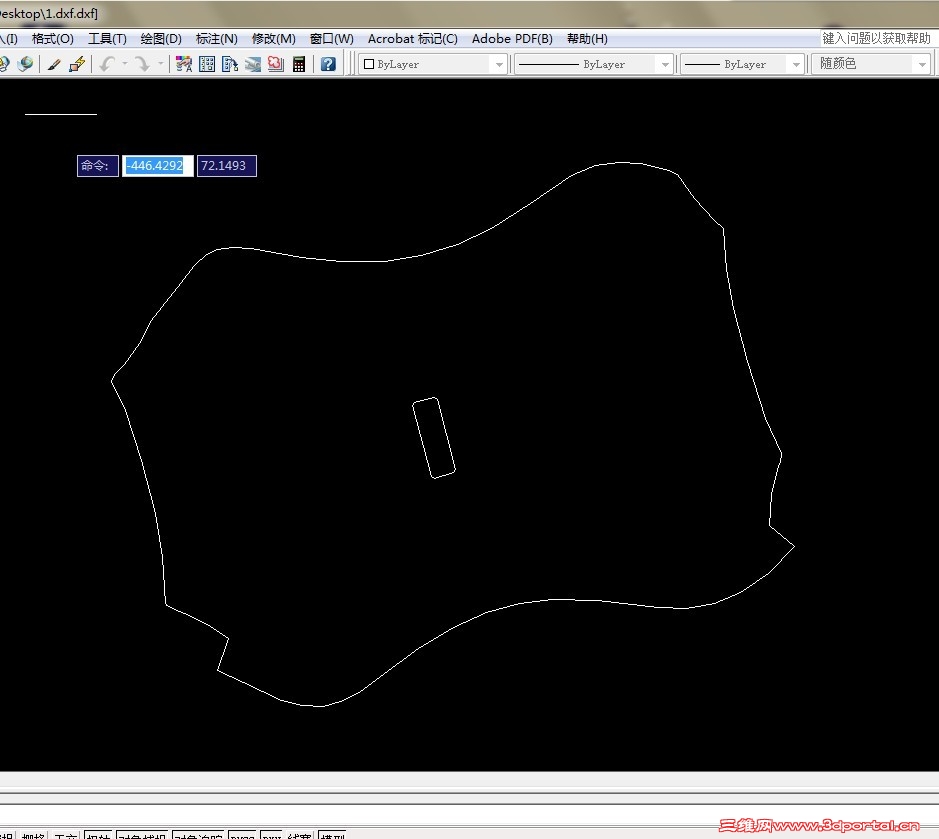This screenshot has width=939, height=839.
Task: Open the 工具(T) menu
Action: pyautogui.click(x=107, y=39)
